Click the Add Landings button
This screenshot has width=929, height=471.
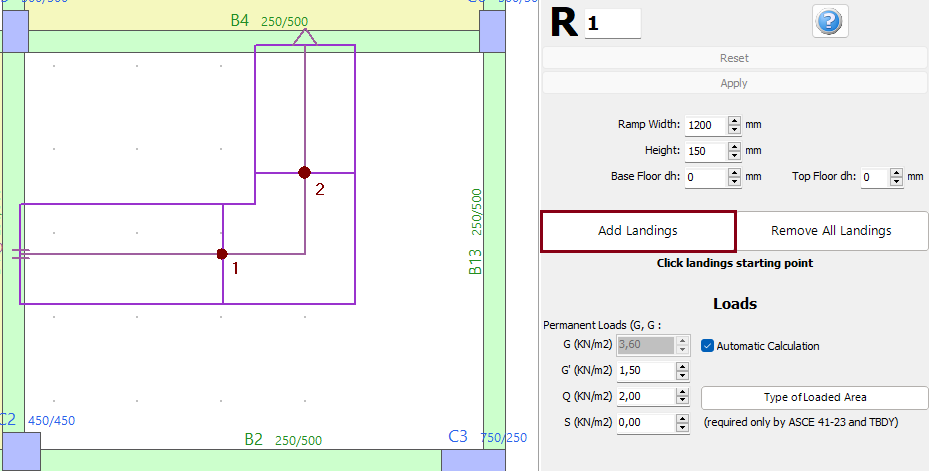tap(638, 231)
